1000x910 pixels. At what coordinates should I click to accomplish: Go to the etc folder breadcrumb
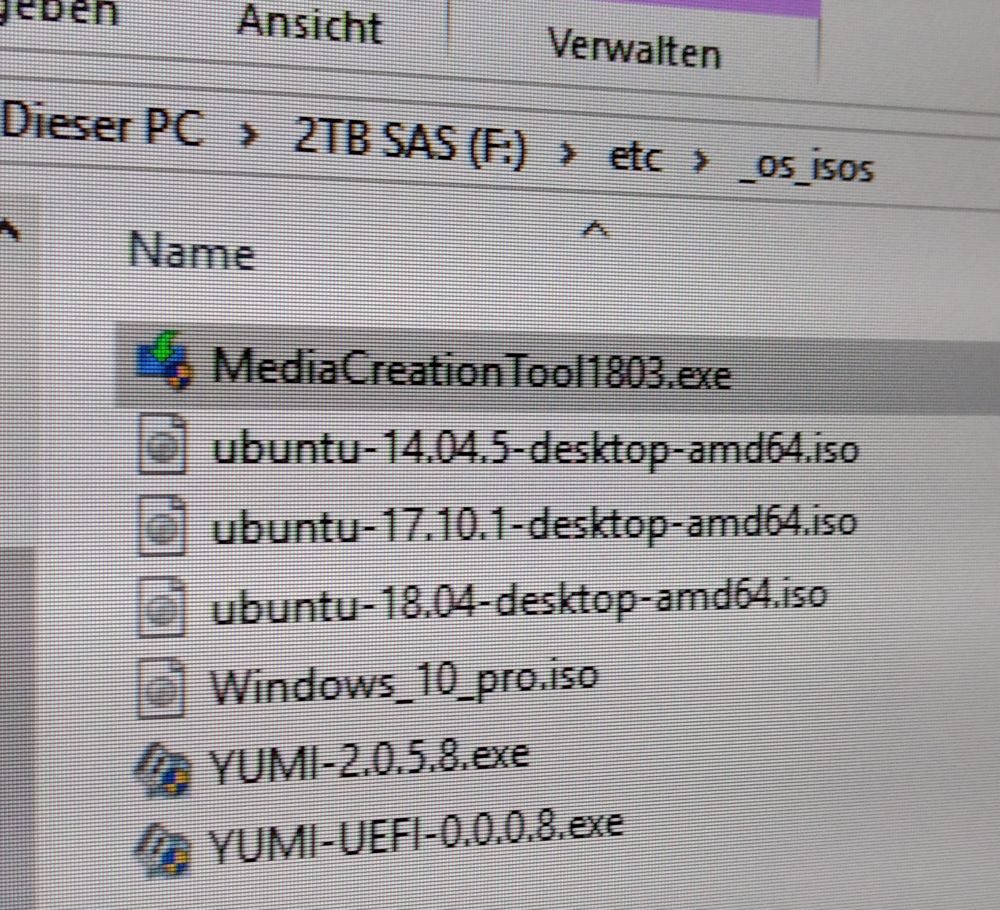tap(635, 158)
